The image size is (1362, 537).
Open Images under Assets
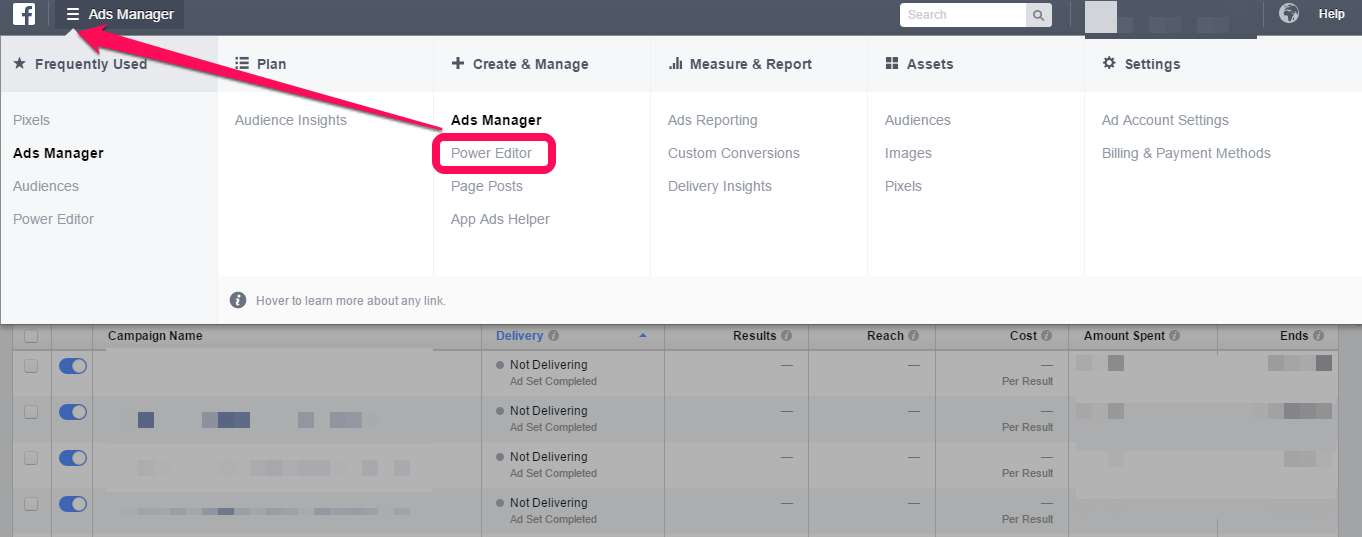tap(908, 153)
